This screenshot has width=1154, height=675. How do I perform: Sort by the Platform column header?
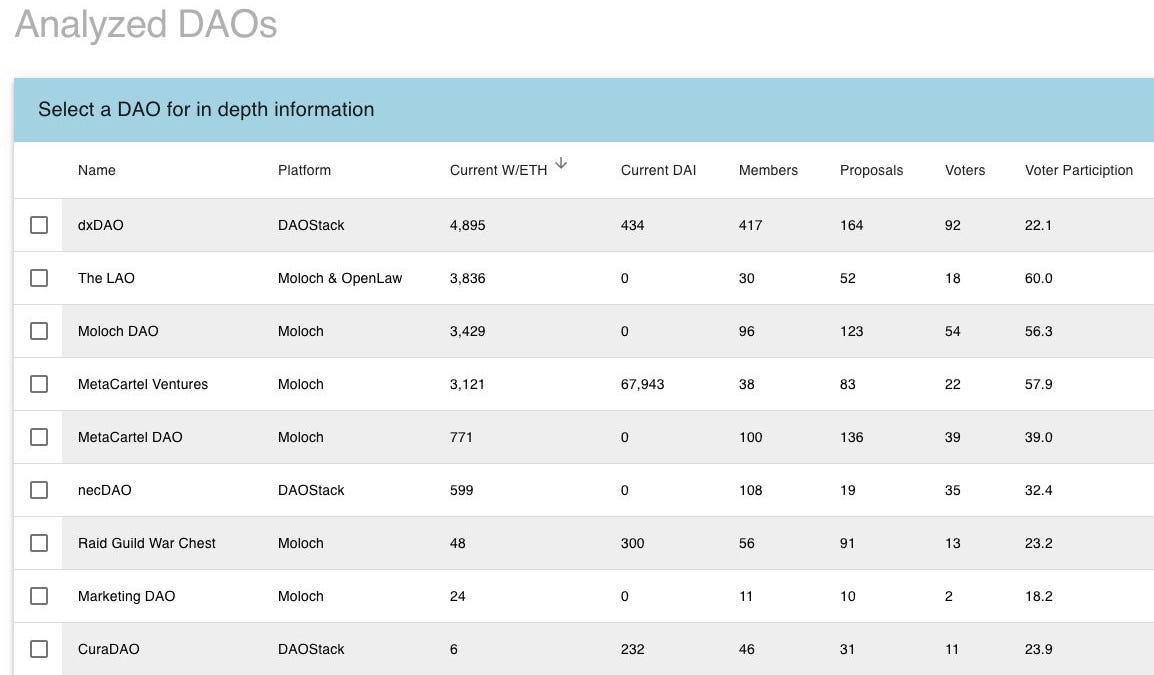pos(304,170)
